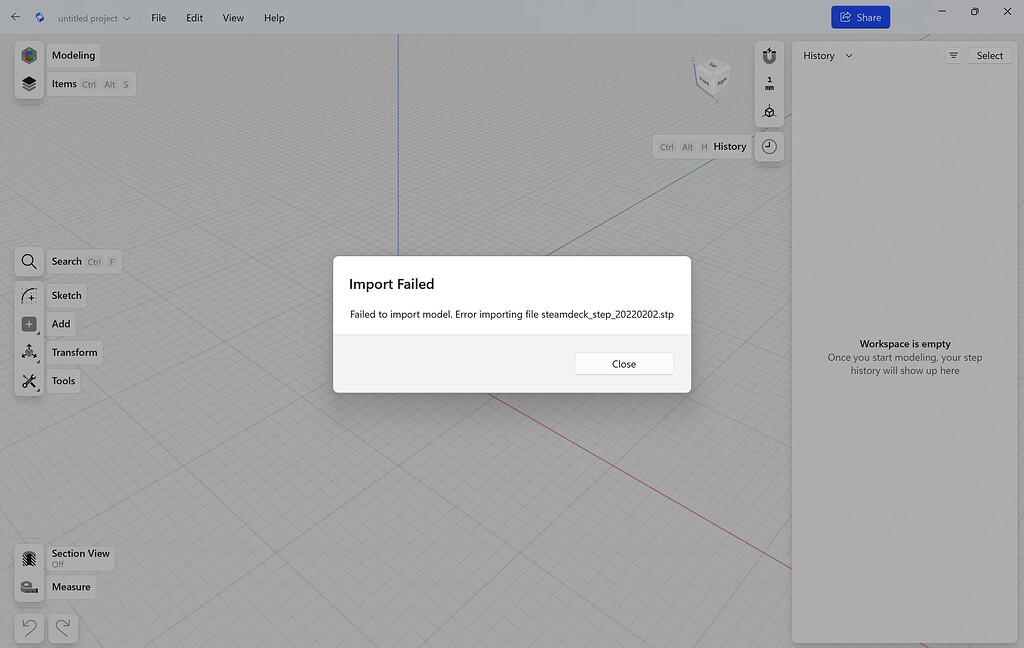This screenshot has height=648, width=1024.
Task: Open Search with the magnifier icon
Action: pos(28,261)
